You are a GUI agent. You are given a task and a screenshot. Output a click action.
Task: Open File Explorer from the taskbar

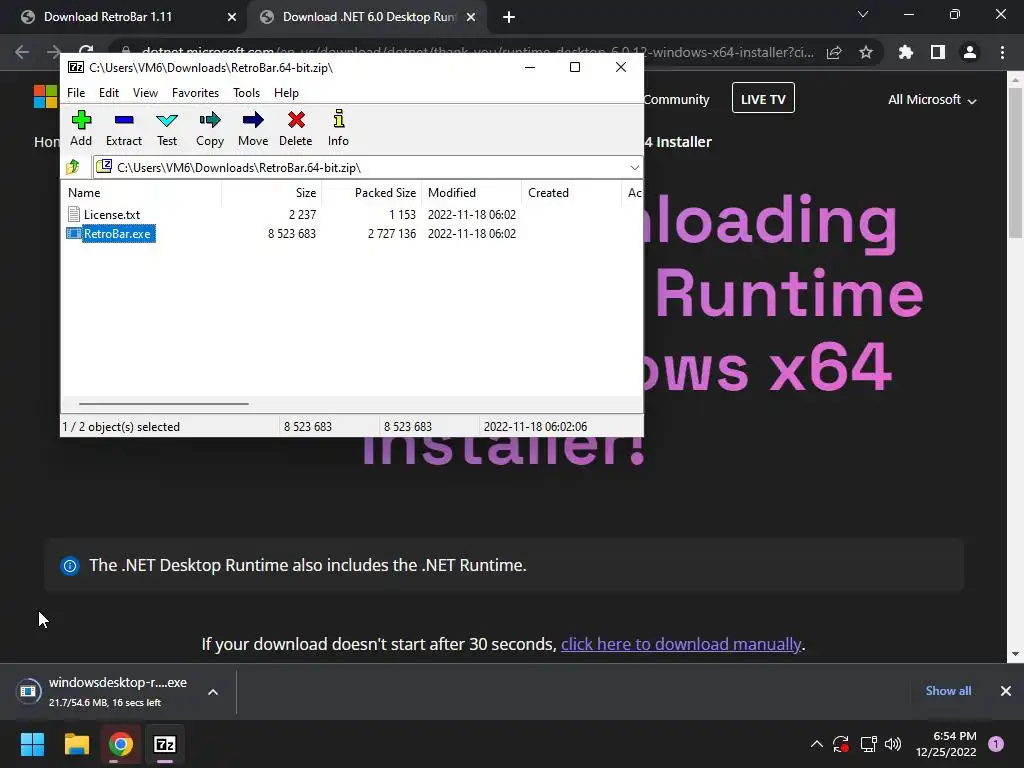76,744
